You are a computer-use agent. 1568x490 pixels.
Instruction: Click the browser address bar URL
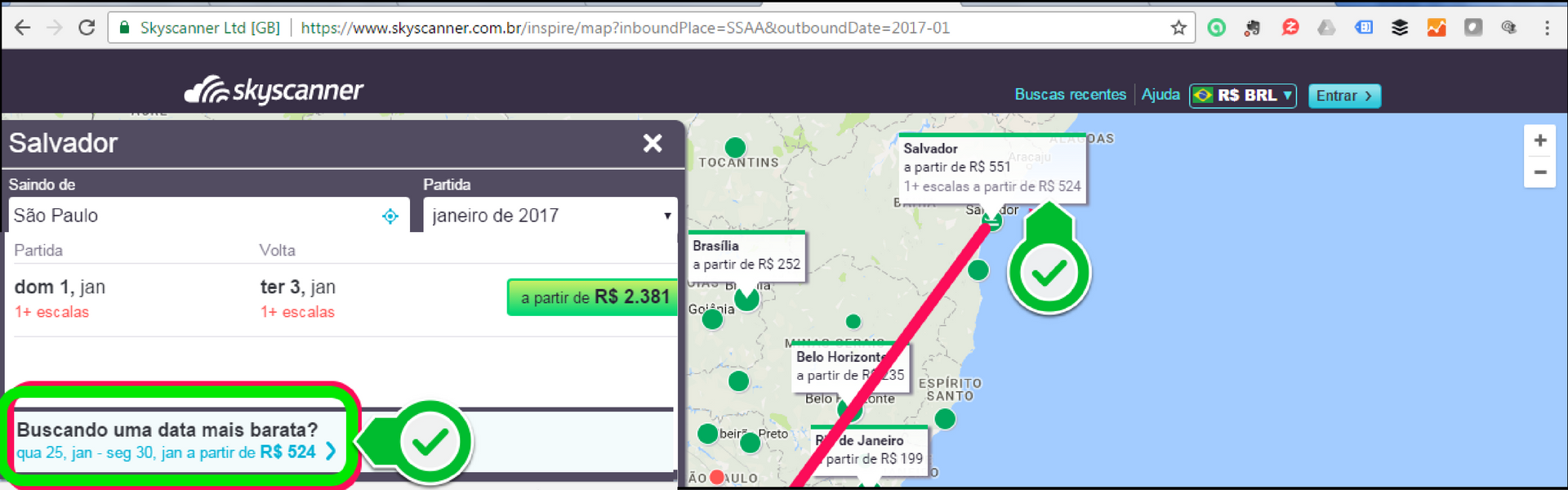click(625, 28)
